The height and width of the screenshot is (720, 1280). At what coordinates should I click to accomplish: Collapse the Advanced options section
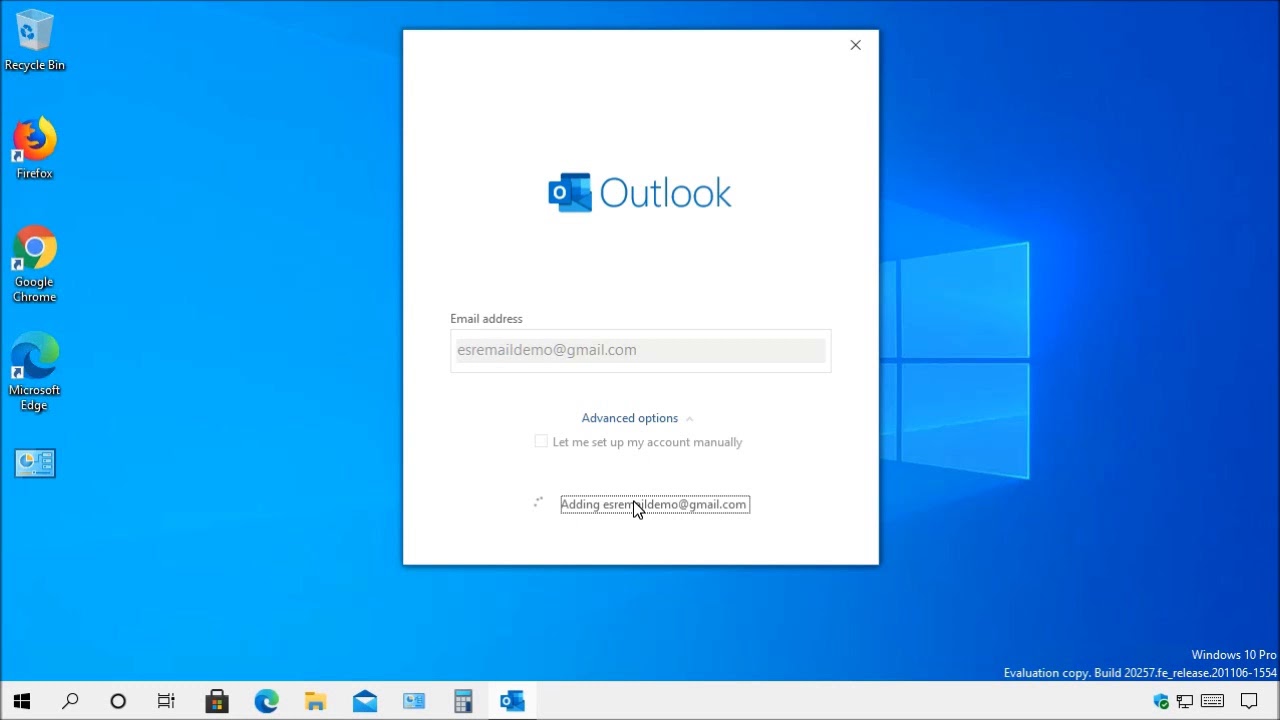click(637, 418)
